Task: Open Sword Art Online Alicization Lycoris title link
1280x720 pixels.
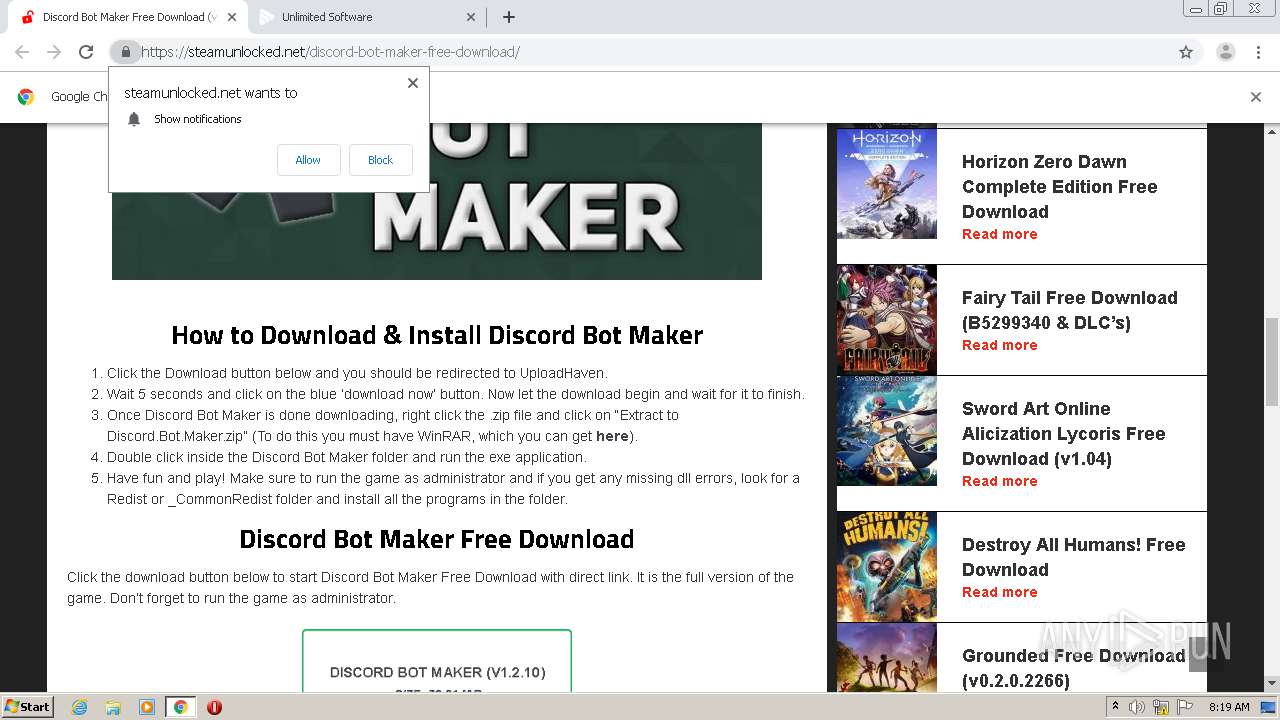Action: coord(1064,433)
